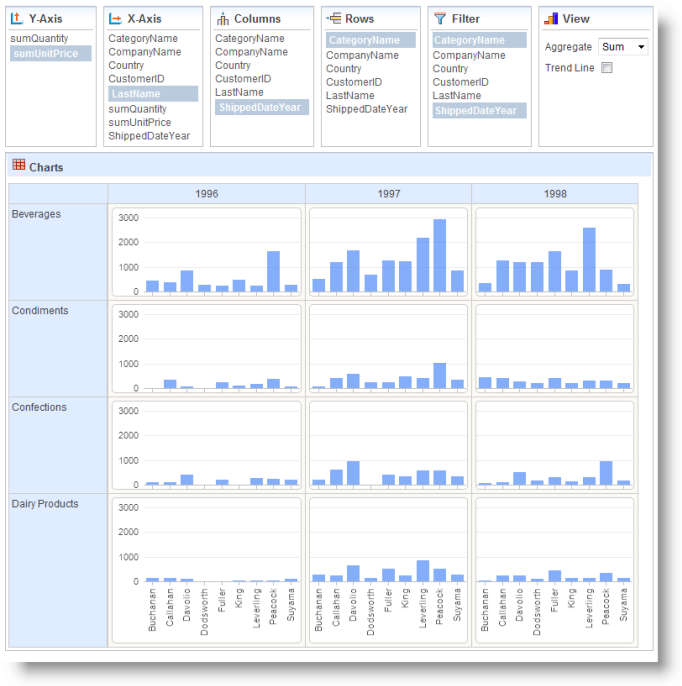Click the Charts panel title
Screen dimensions: 682x686
(x=46, y=167)
